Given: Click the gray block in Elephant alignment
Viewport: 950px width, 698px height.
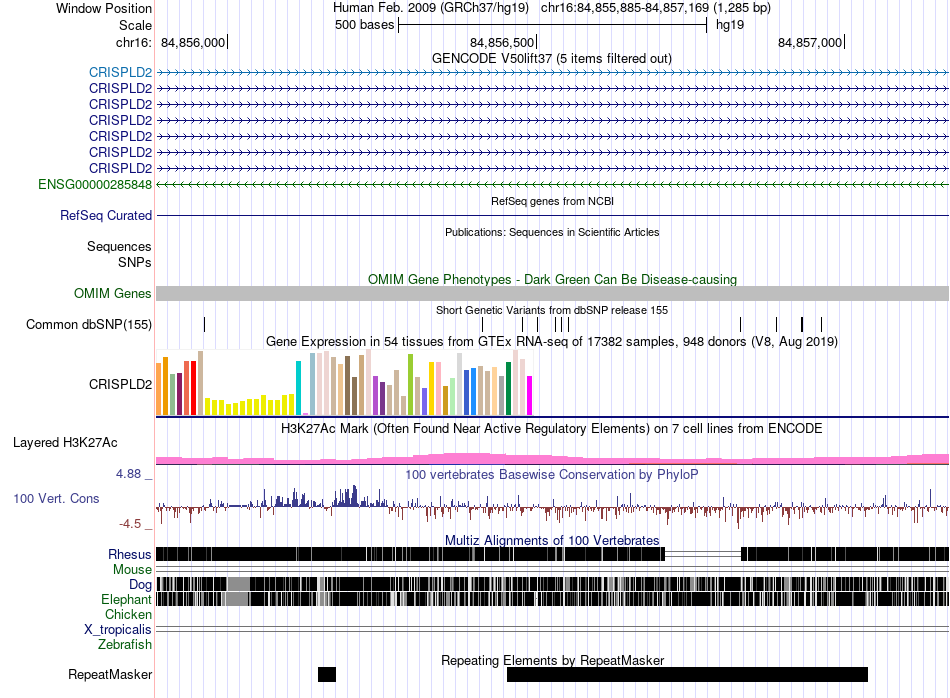Looking at the screenshot, I should [x=237, y=599].
